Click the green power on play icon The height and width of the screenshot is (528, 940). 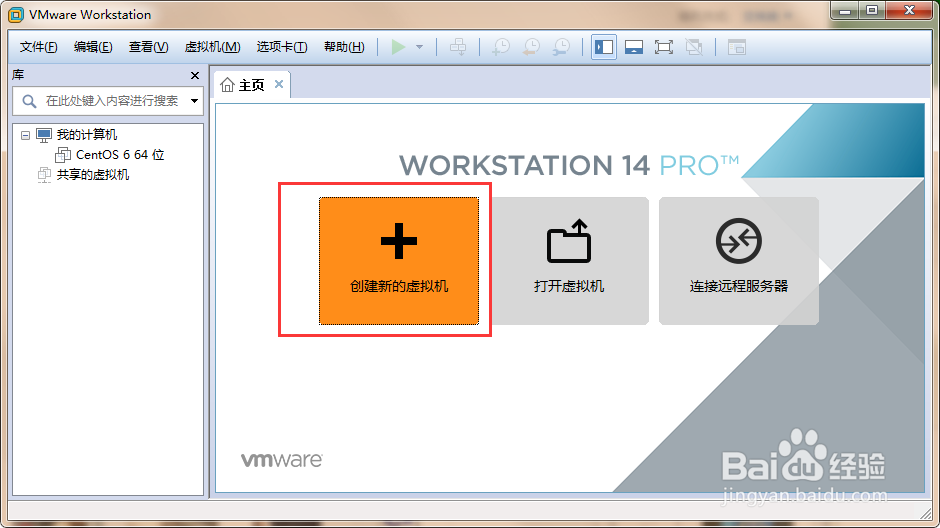[x=398, y=47]
